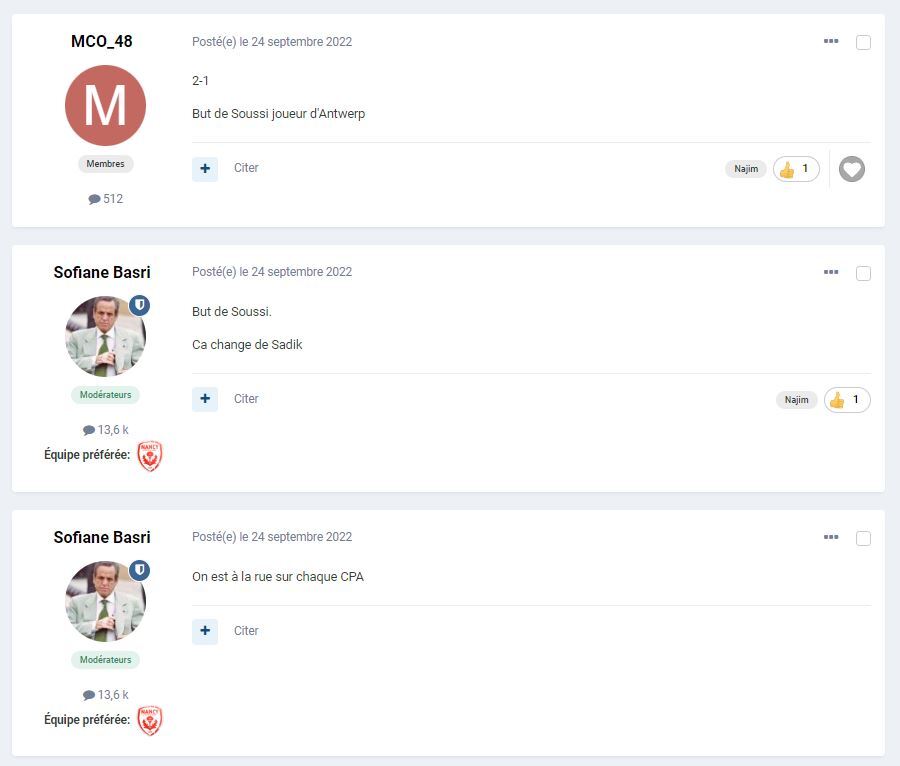900x766 pixels.
Task: Open the three-dot options menu on the CPA post
Action: pos(831,537)
